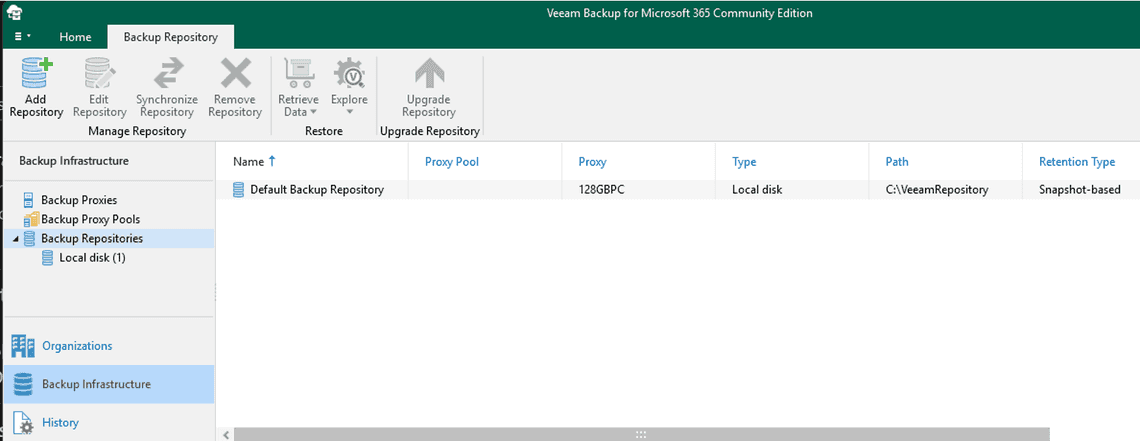Click the Backup Proxy Pools tree icon
Screen dimensions: 1140x441
click(x=31, y=219)
